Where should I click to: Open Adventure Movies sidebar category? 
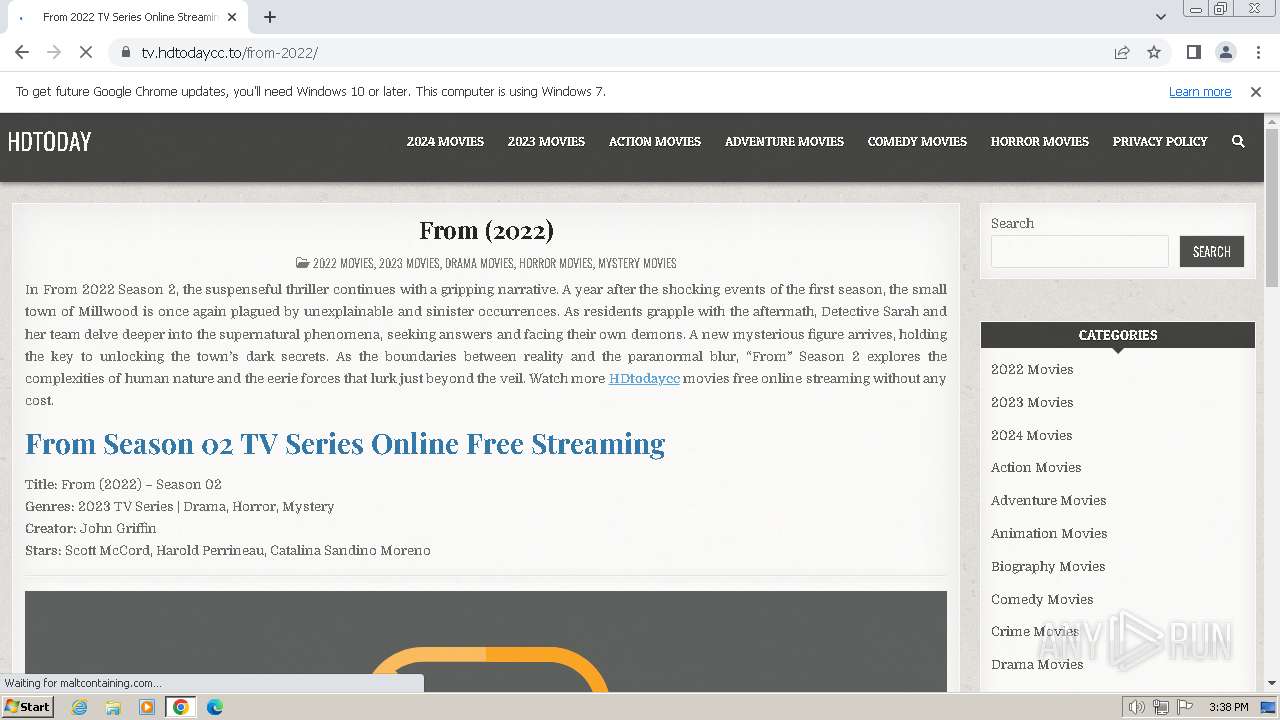click(1048, 501)
